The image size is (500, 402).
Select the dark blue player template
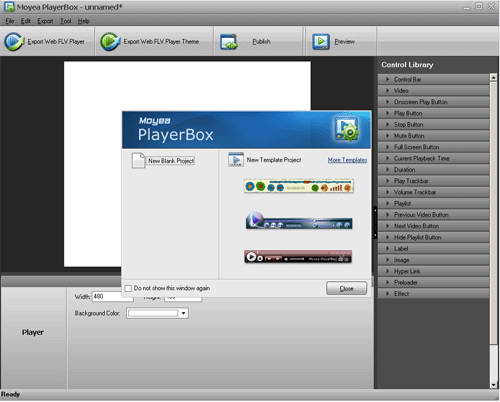click(x=299, y=221)
